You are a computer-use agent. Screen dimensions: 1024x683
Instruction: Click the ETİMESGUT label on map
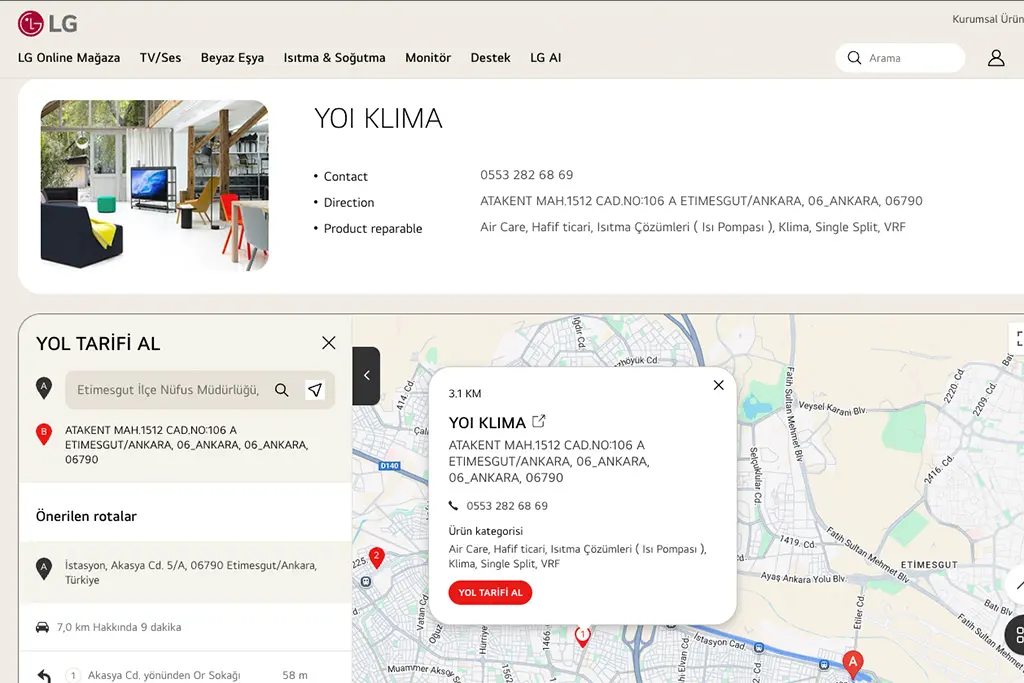click(929, 565)
